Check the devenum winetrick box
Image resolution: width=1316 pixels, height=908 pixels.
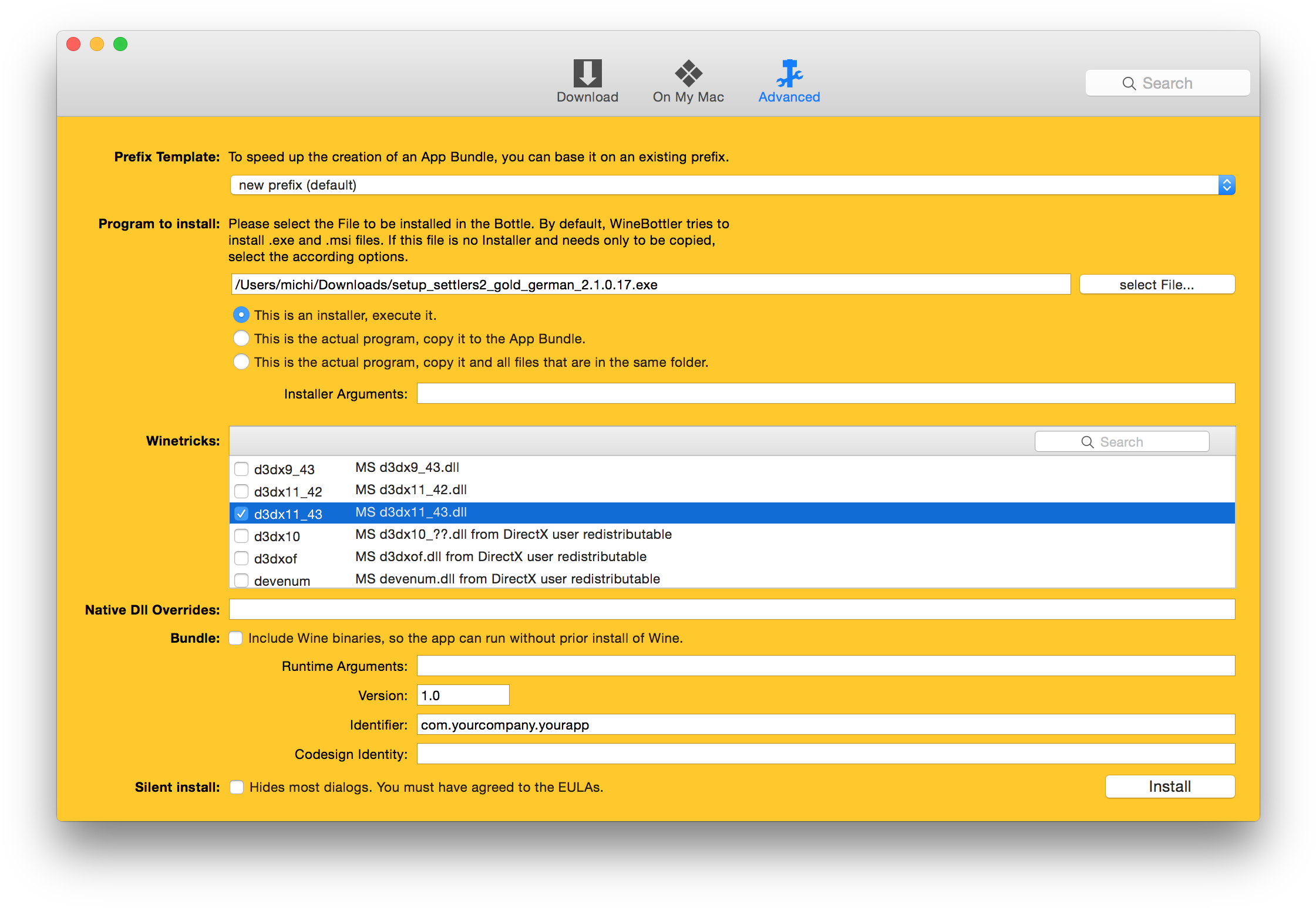[241, 580]
